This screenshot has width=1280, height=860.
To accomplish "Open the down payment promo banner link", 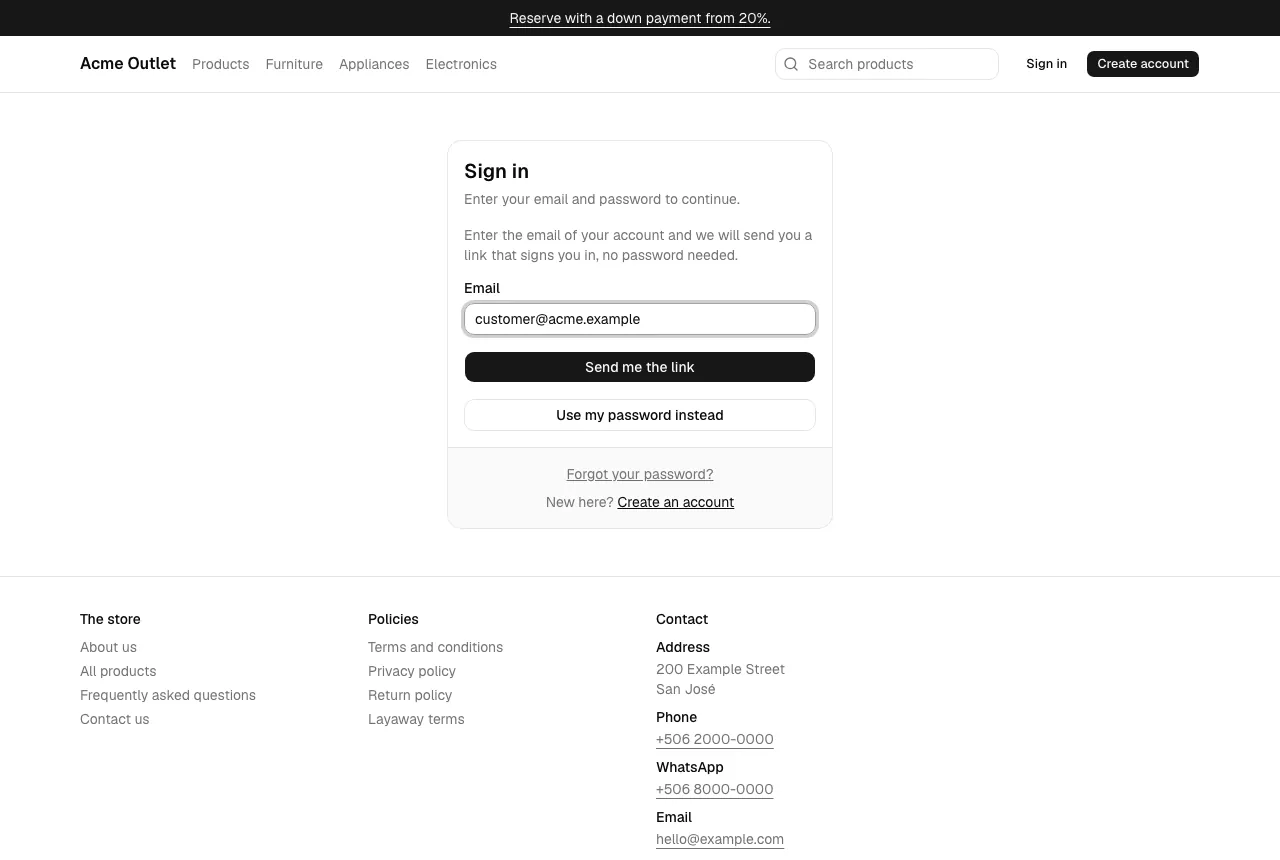I will pyautogui.click(x=640, y=18).
